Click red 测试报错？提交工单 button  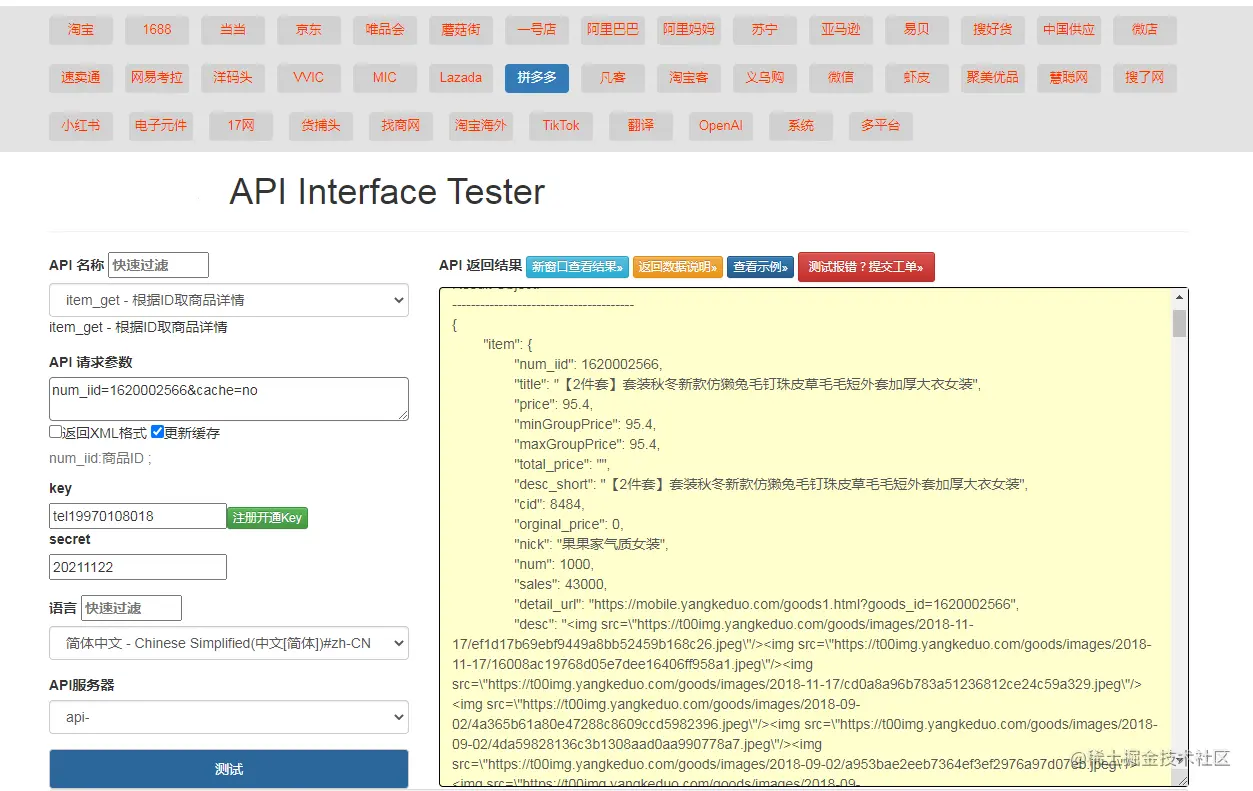(866, 267)
